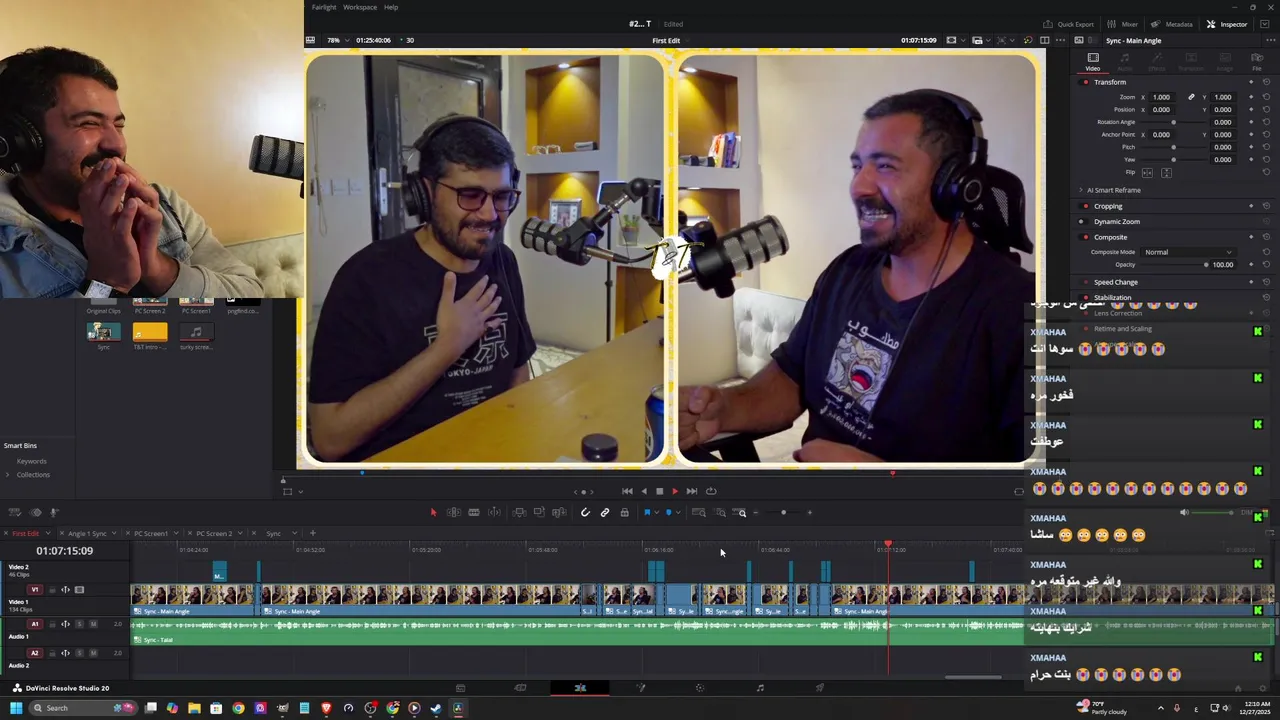Adjust the Opacity slider
1280x720 pixels.
click(1174, 265)
